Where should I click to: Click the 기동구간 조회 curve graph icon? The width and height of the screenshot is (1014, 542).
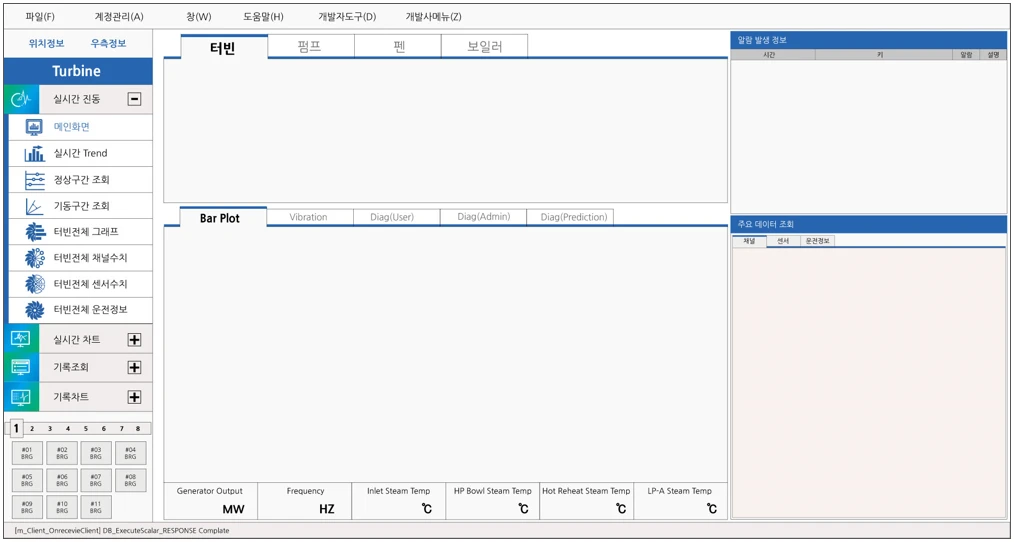34,206
